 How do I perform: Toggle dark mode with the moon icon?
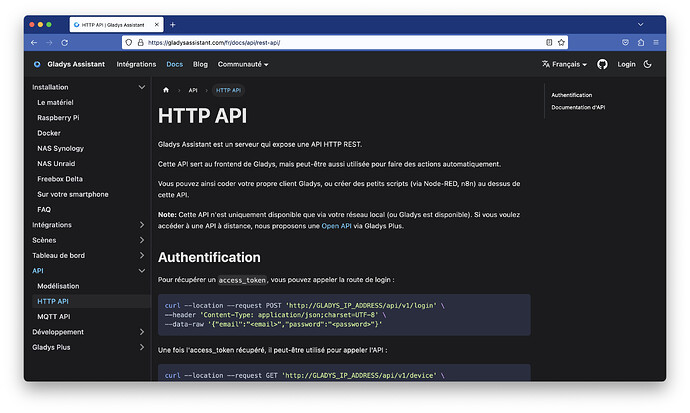[648, 64]
